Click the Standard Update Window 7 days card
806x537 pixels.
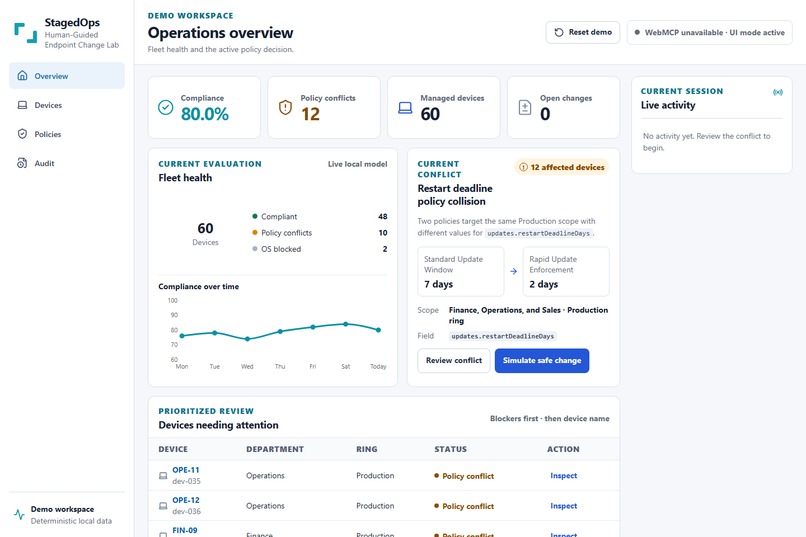[461, 271]
